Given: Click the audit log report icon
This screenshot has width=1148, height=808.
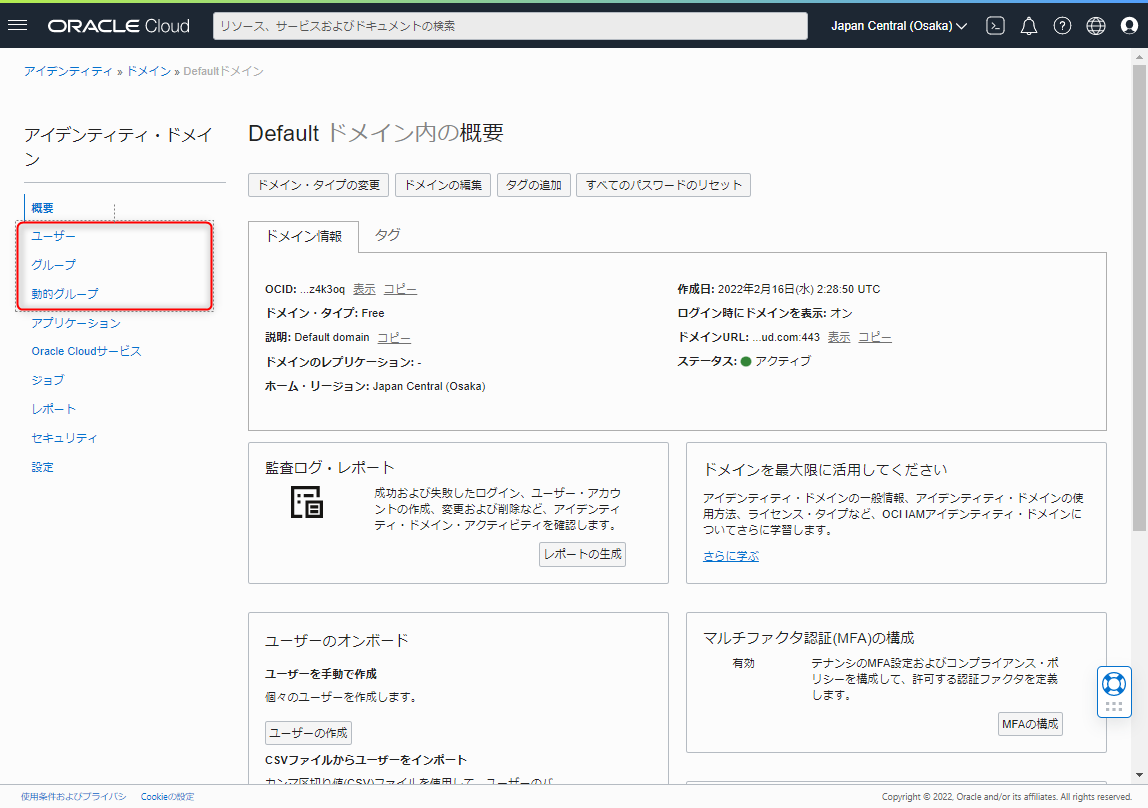Looking at the screenshot, I should (x=307, y=502).
